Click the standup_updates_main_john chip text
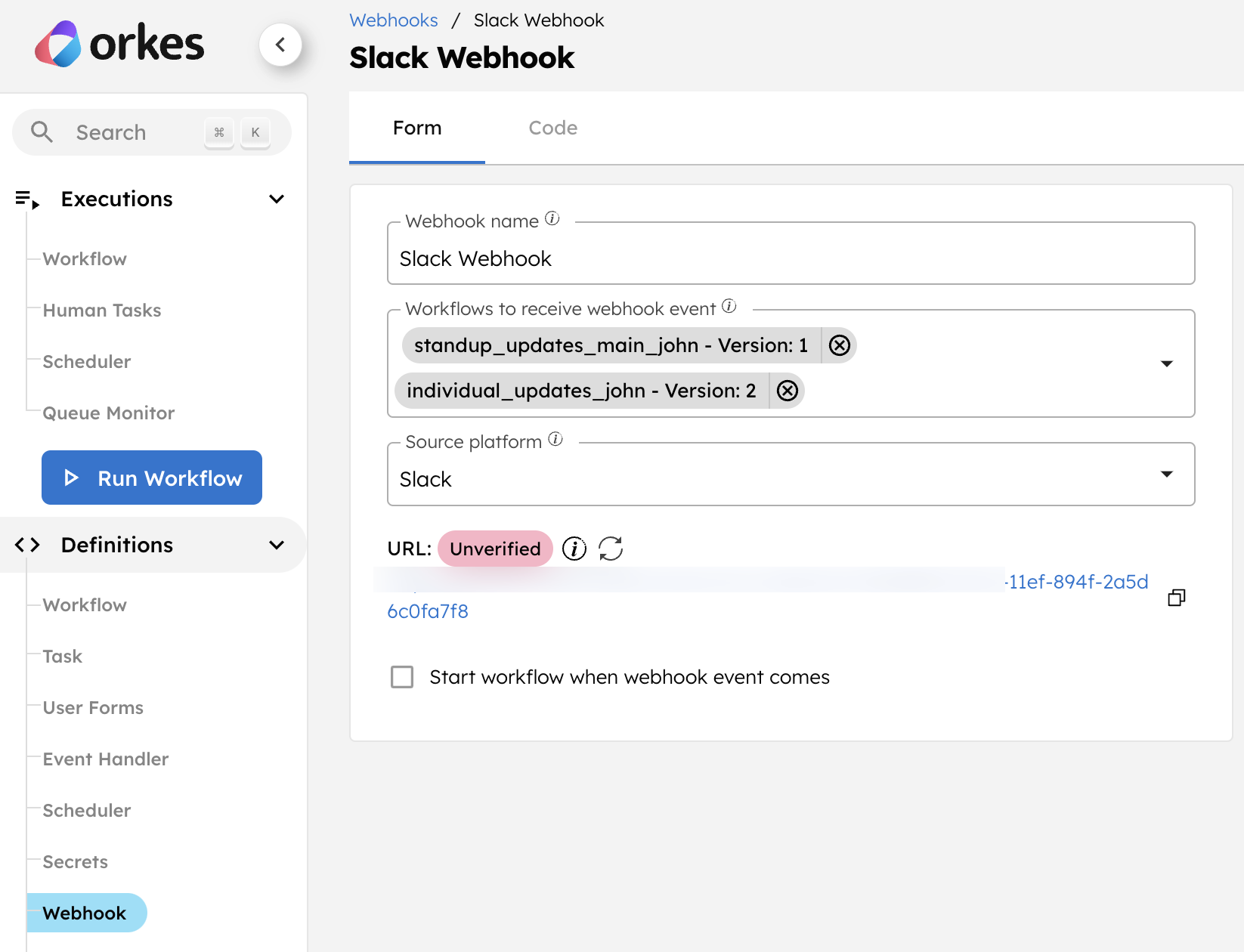This screenshot has width=1244, height=952. coord(611,345)
